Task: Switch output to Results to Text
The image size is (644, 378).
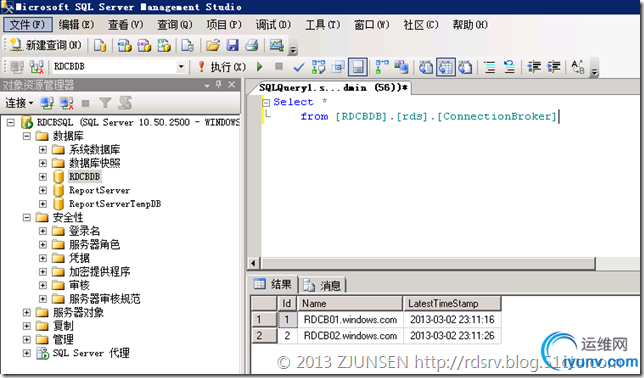Action: point(426,67)
